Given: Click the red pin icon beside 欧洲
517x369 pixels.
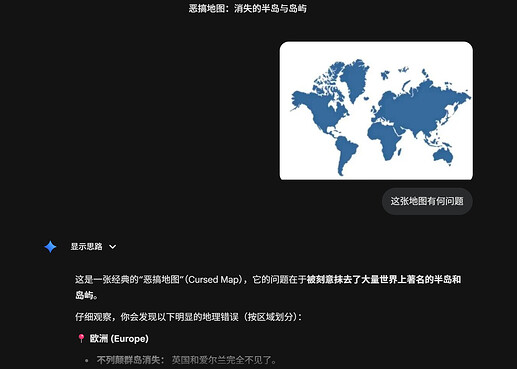Looking at the screenshot, I should [81, 339].
